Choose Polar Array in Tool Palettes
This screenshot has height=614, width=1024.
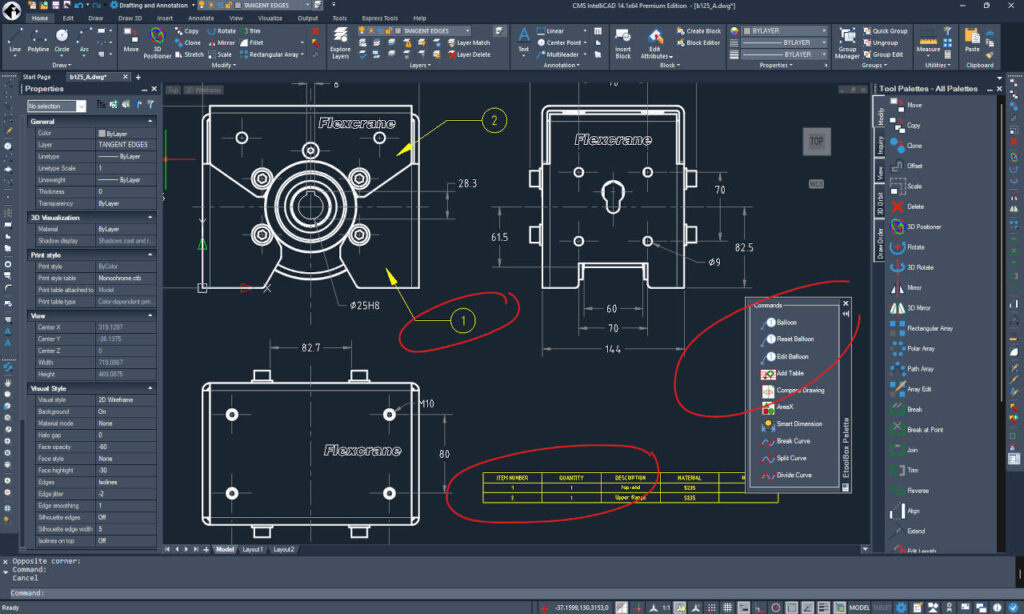tap(912, 348)
